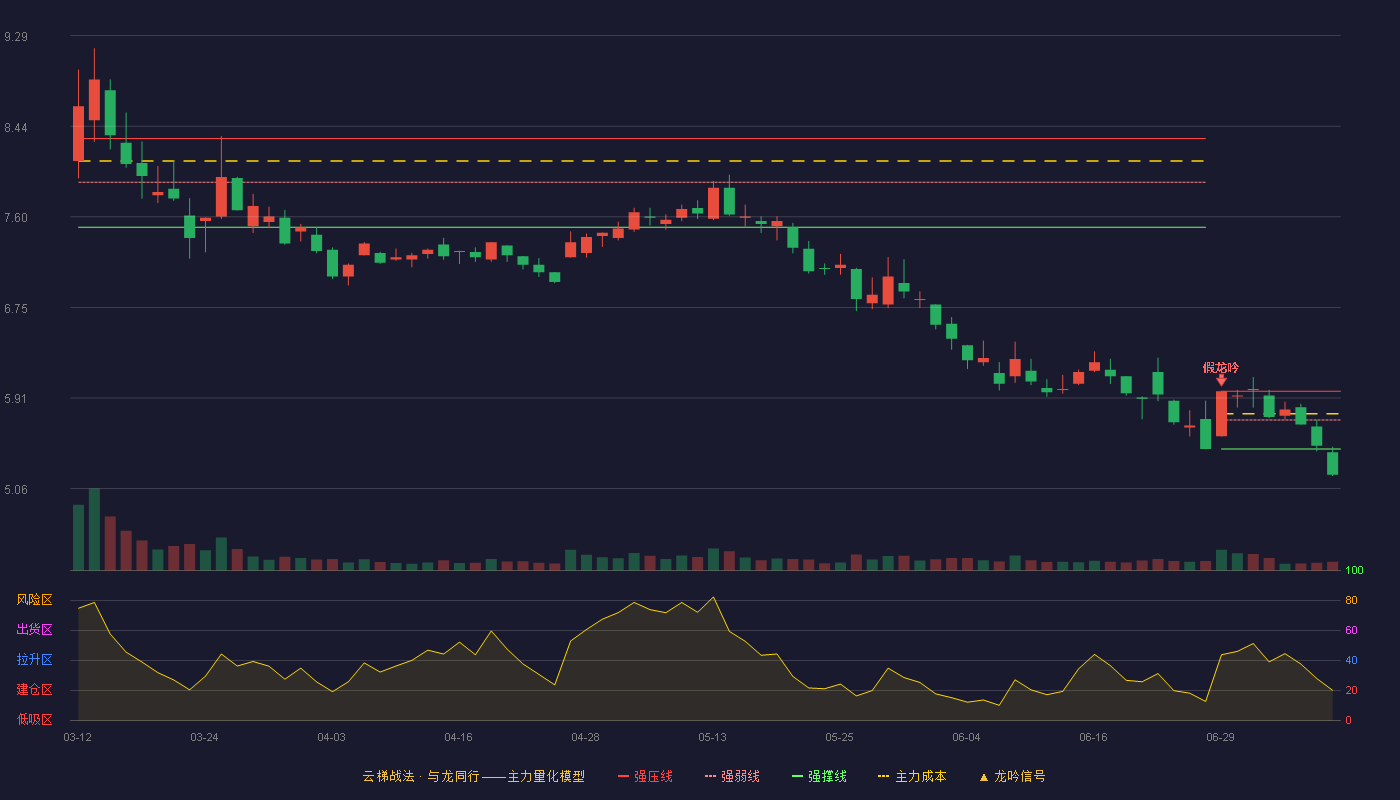Click the 80 indicator scale value
Image resolution: width=1400 pixels, height=800 pixels.
(1351, 601)
